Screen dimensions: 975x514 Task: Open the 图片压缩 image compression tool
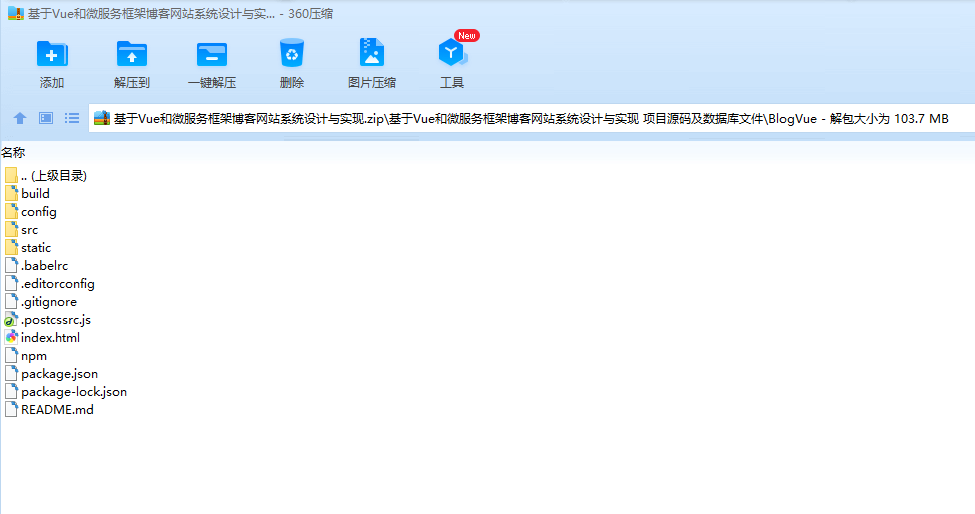pyautogui.click(x=372, y=53)
